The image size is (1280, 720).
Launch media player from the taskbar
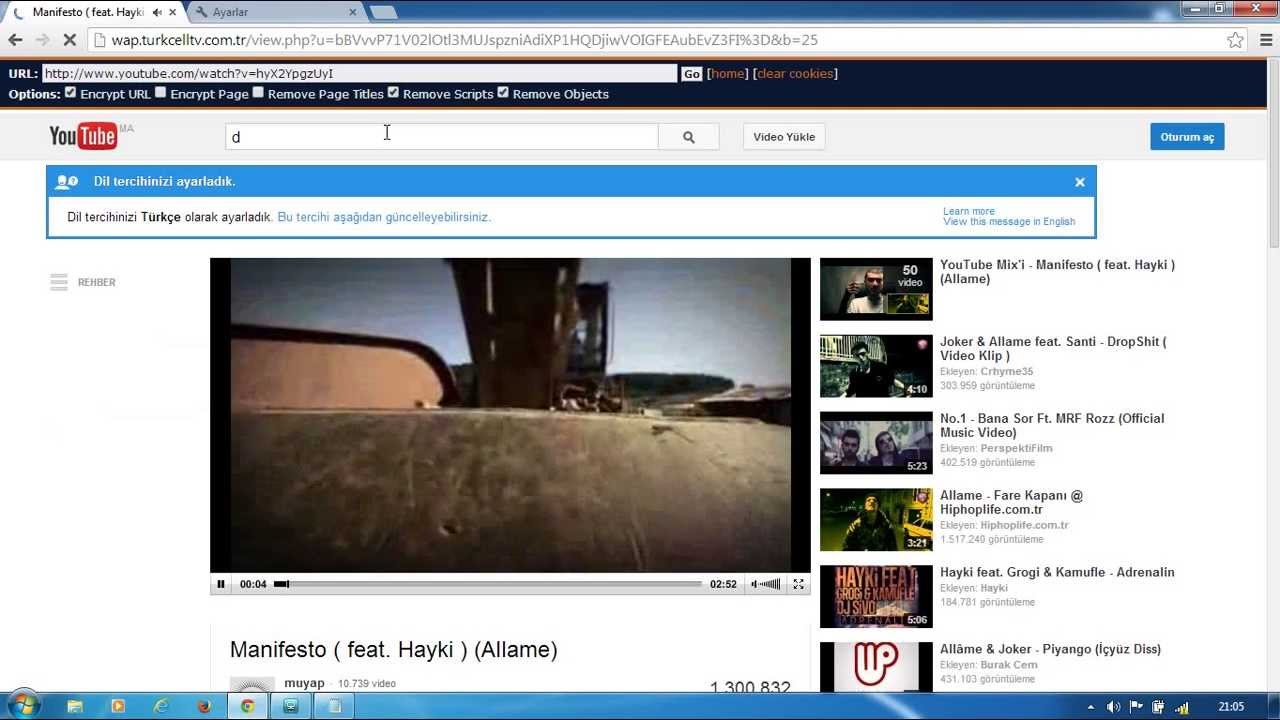click(118, 706)
